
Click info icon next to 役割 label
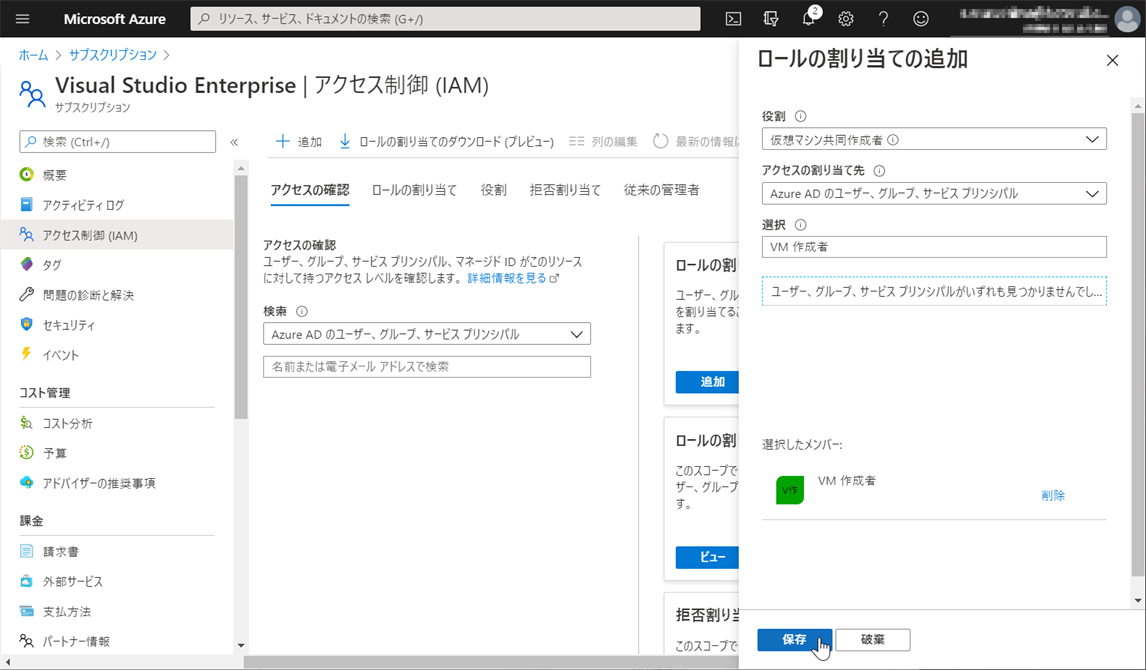tap(800, 116)
